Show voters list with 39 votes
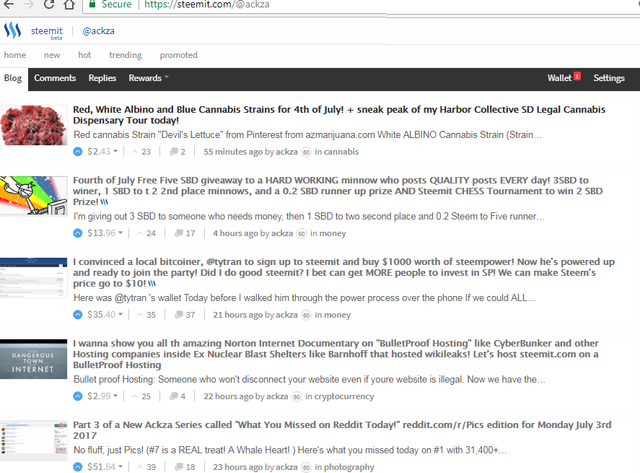This screenshot has width=640, height=473. pos(146,466)
